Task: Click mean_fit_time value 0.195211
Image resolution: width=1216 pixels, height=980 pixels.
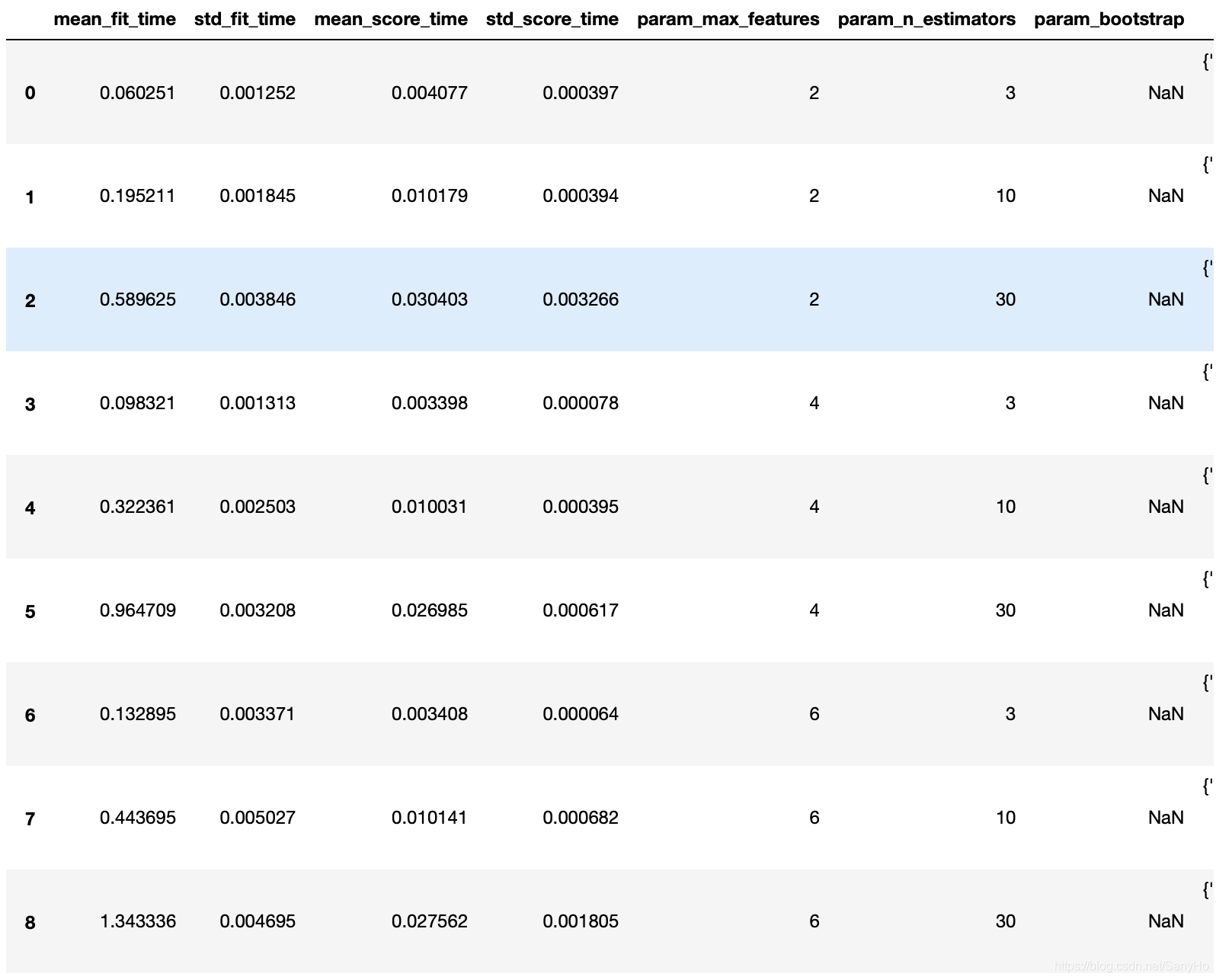Action: tap(138, 196)
